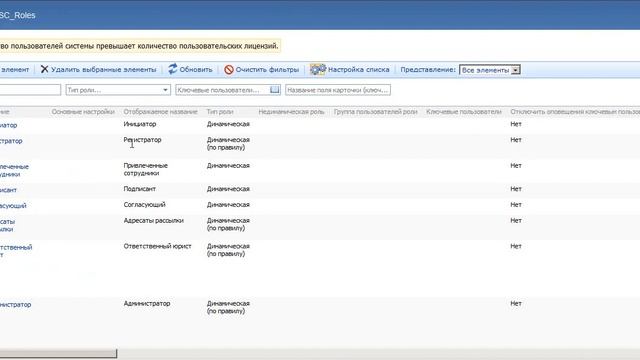Sort by 'Нединамическая роль' column header
The height and width of the screenshot is (360, 640).
tap(291, 111)
